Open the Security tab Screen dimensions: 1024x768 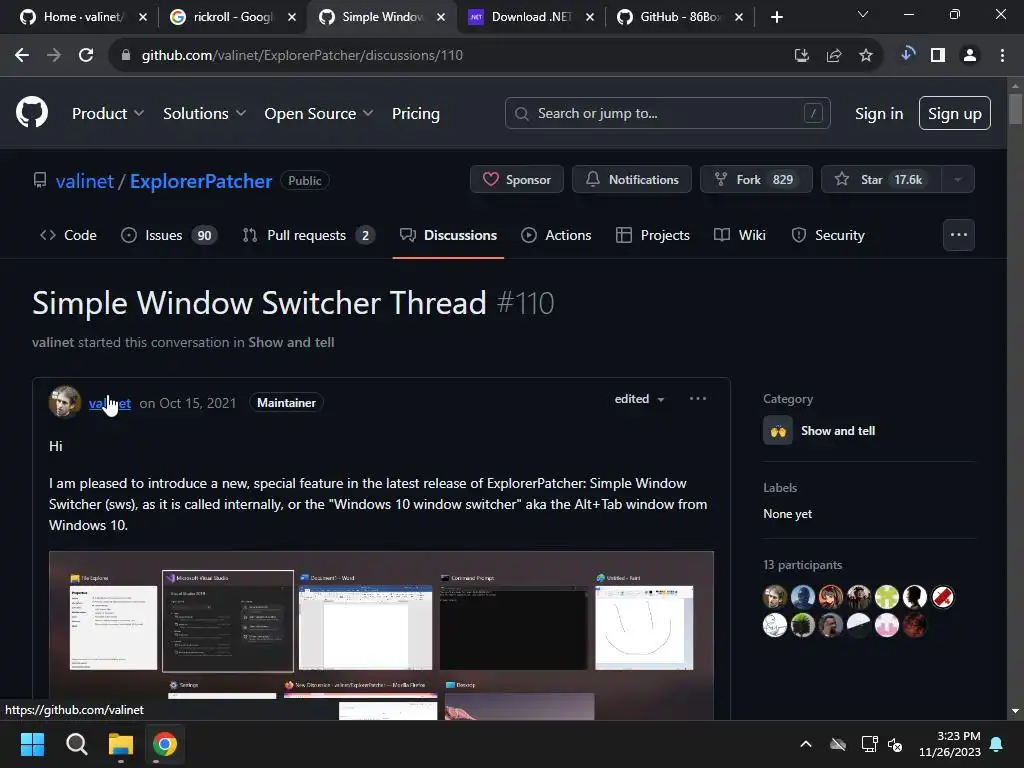(827, 235)
